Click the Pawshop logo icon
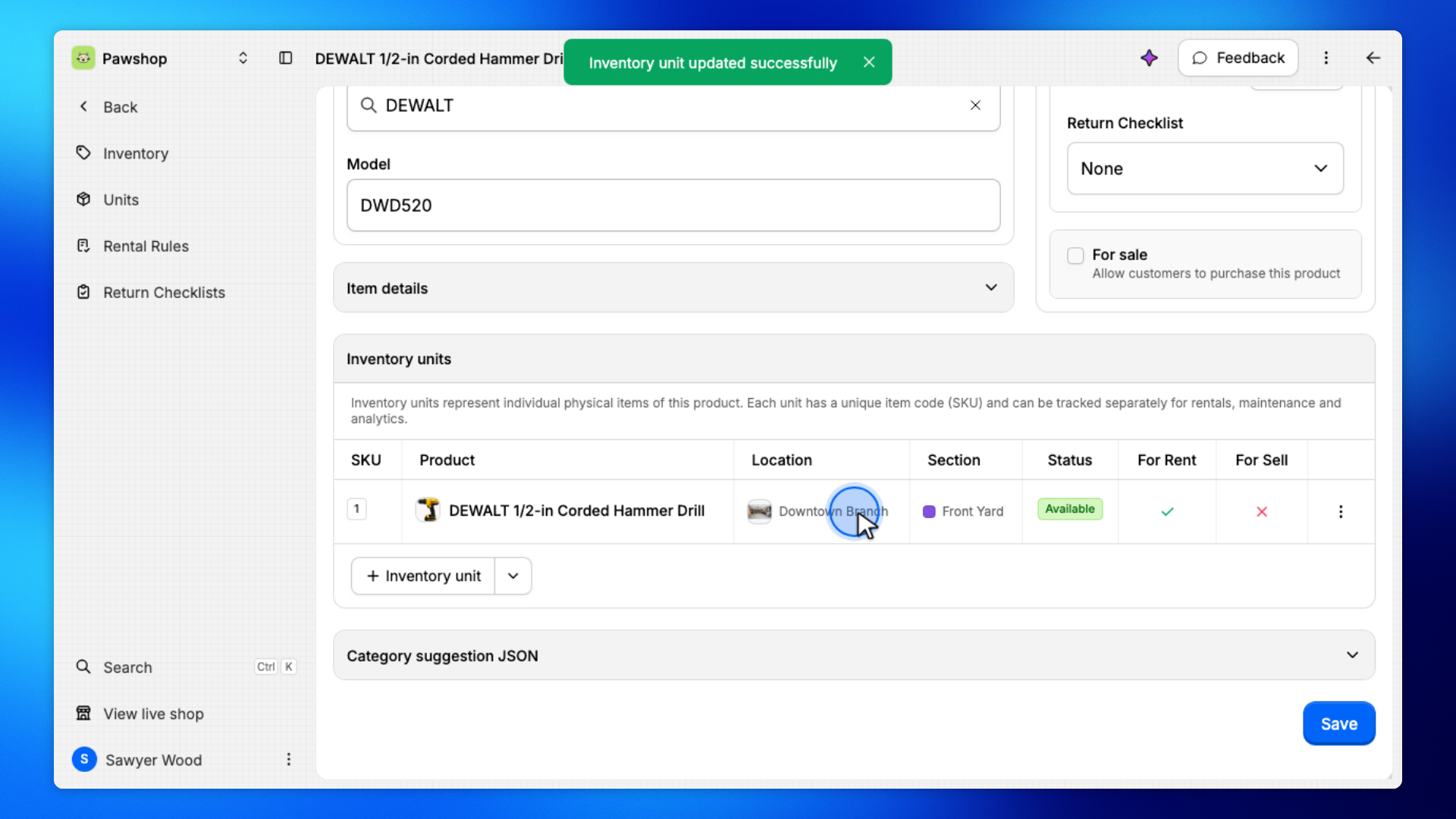The height and width of the screenshot is (819, 1456). point(83,58)
